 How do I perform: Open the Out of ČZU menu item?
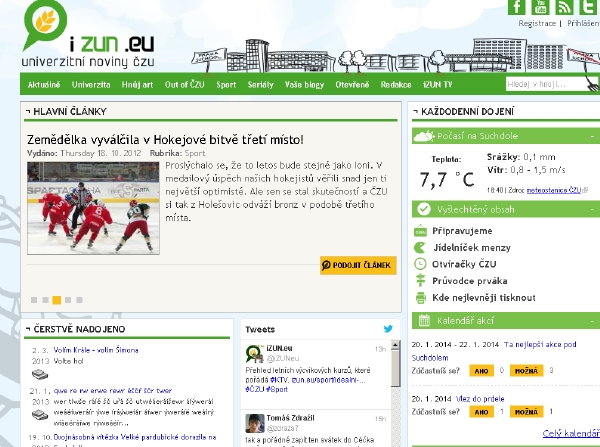(x=184, y=85)
